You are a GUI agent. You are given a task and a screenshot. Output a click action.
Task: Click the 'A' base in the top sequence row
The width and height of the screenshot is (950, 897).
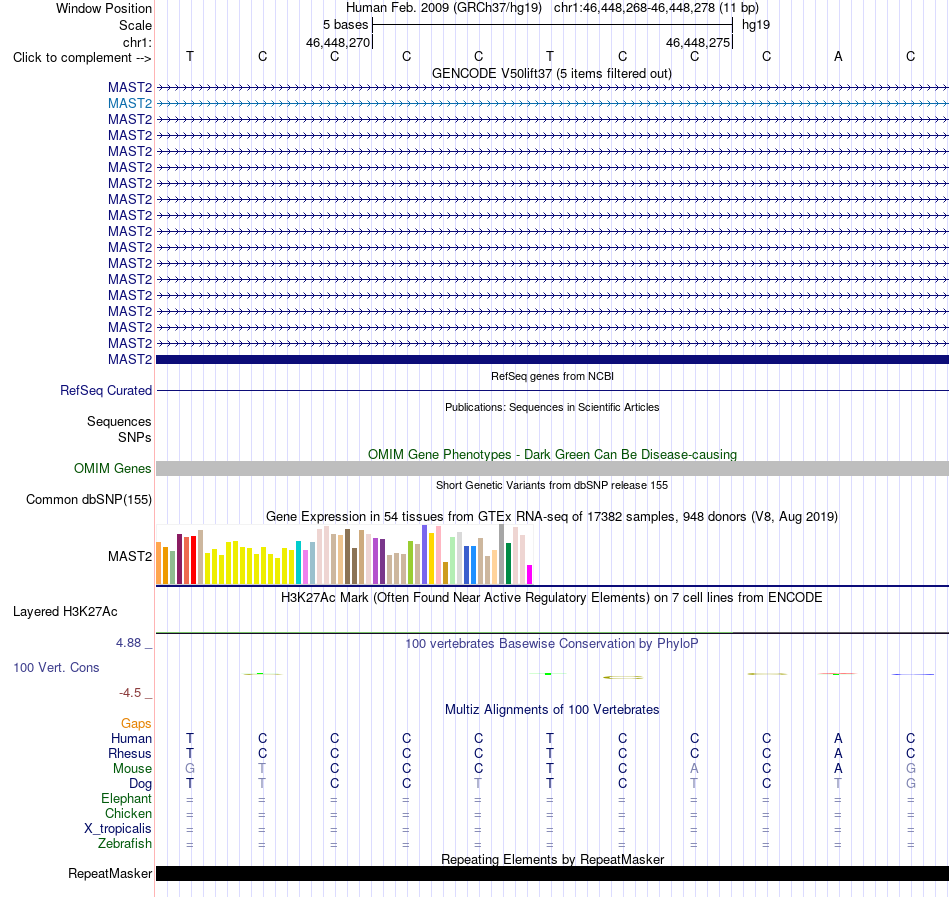(839, 56)
